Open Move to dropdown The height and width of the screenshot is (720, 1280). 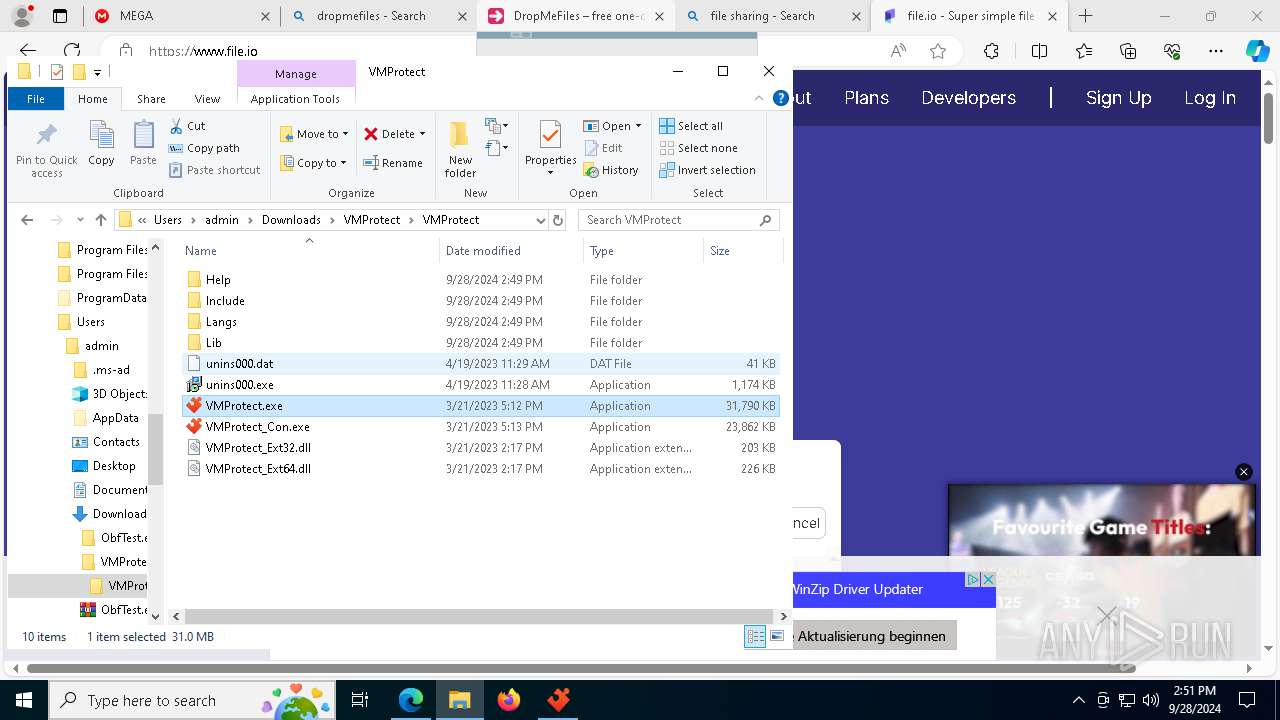point(314,134)
